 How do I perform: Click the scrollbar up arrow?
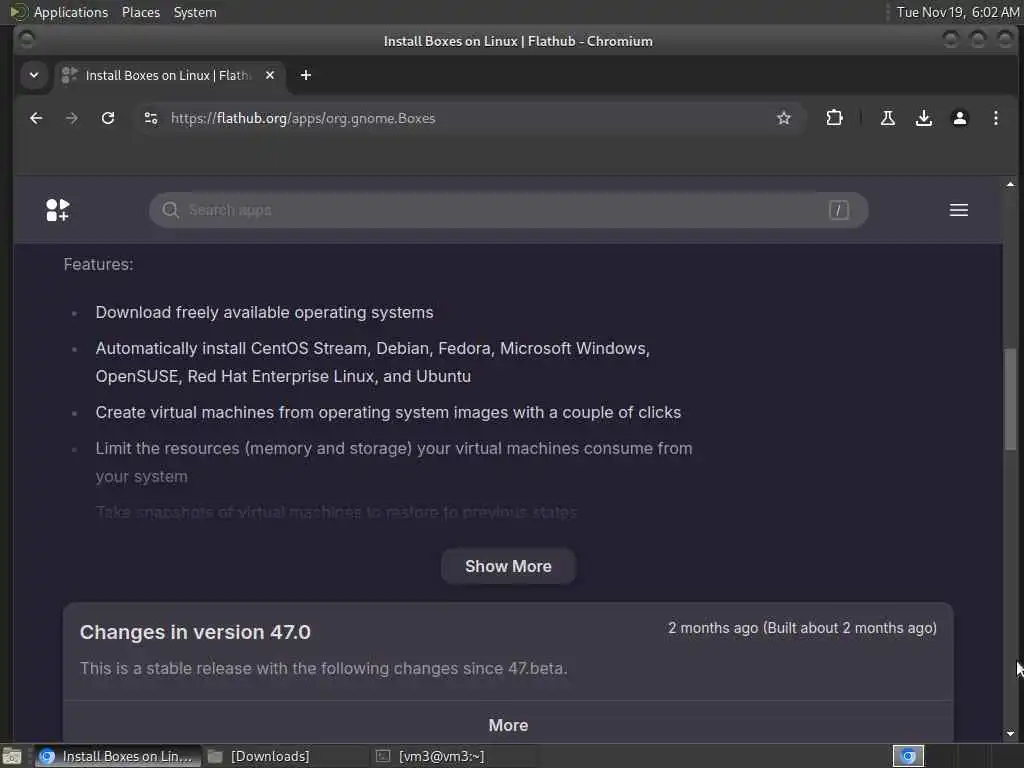click(1010, 185)
